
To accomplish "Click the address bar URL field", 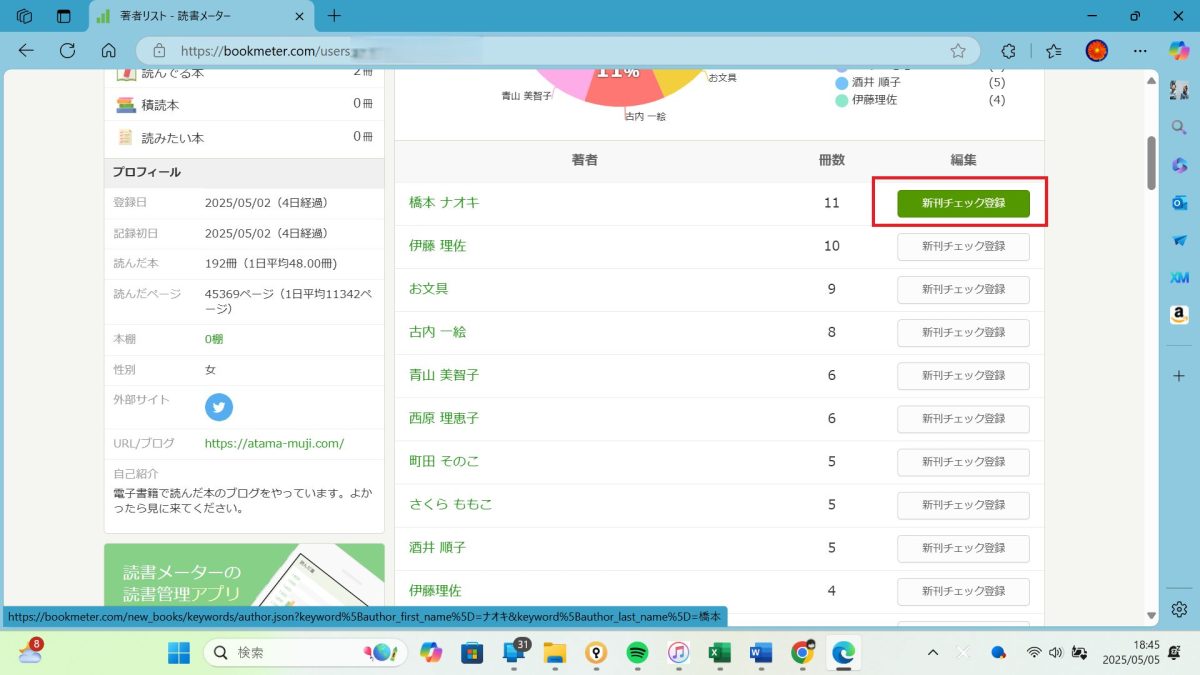I will [x=550, y=51].
